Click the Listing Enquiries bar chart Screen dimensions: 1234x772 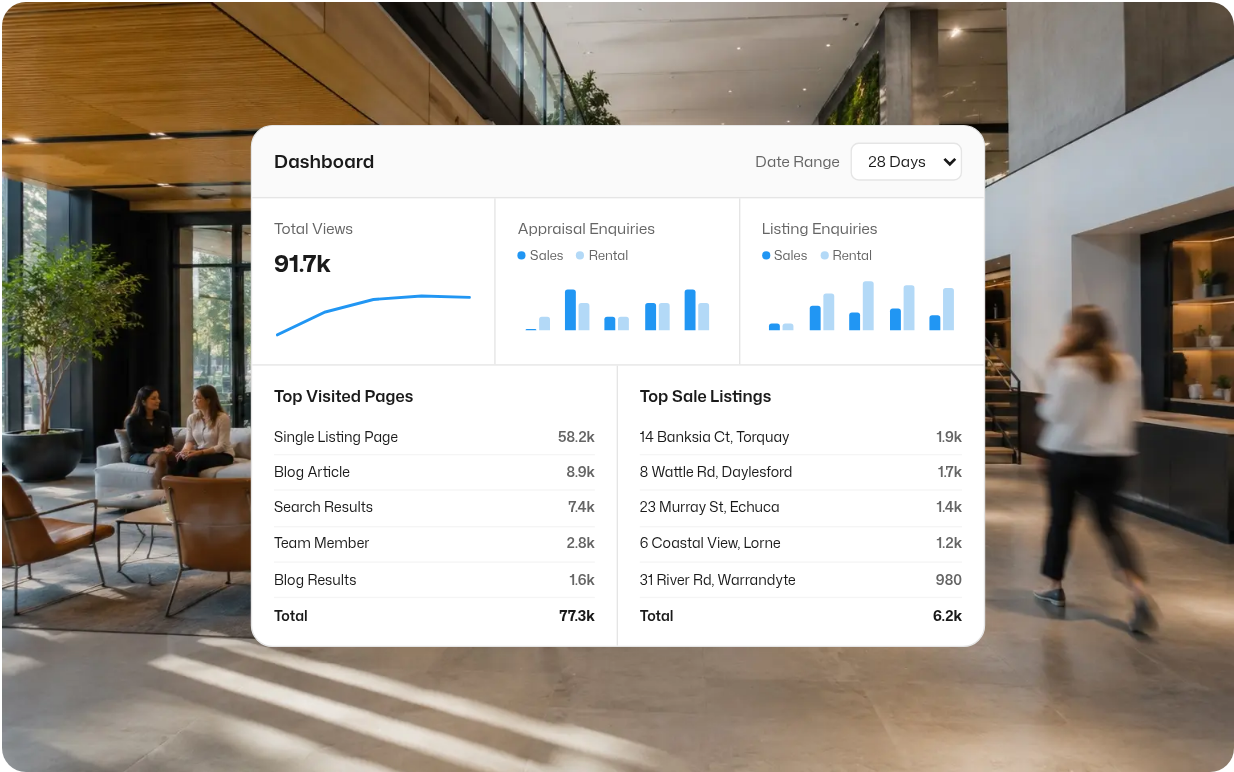(x=861, y=306)
